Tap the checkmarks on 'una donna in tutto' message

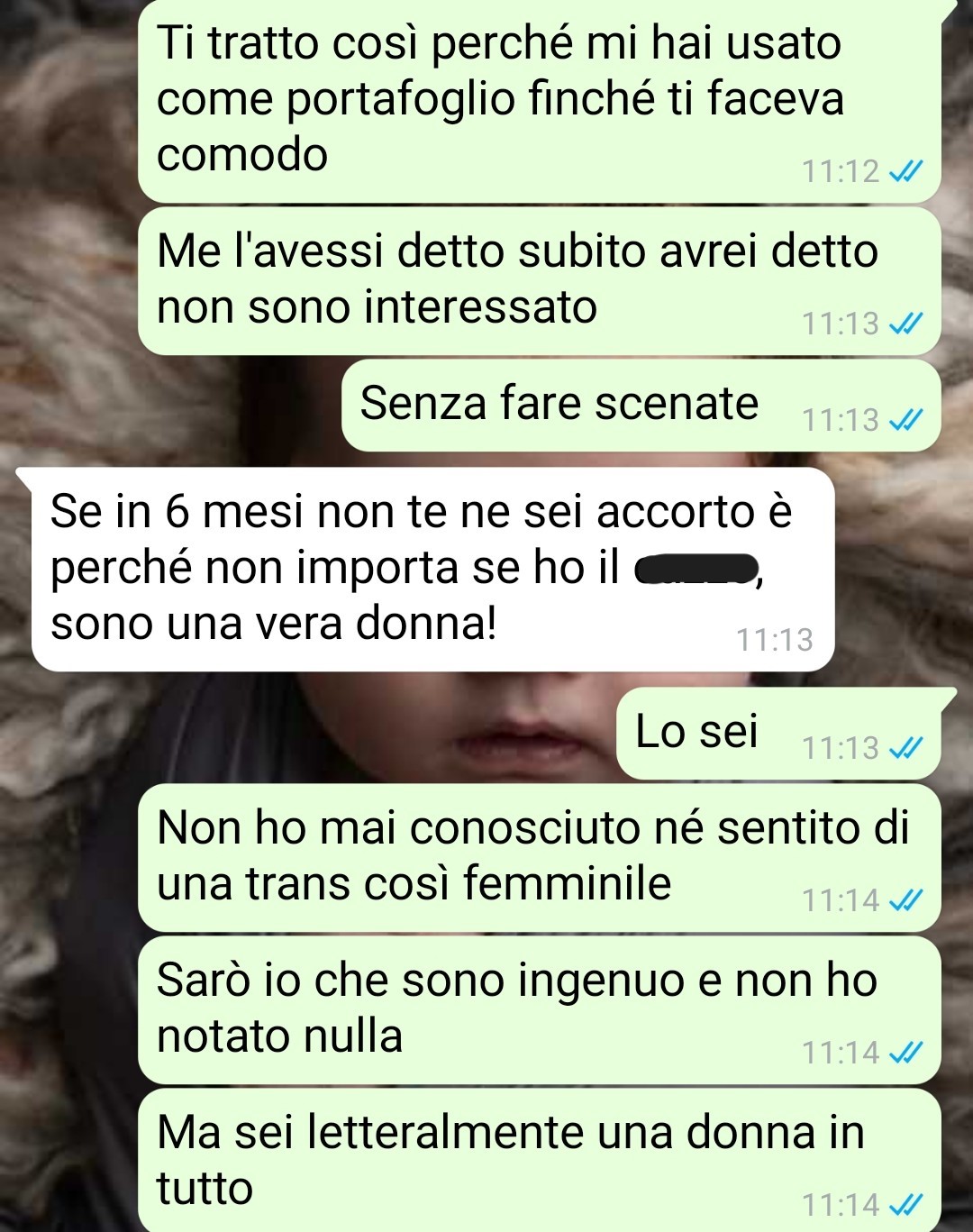coord(905,1205)
